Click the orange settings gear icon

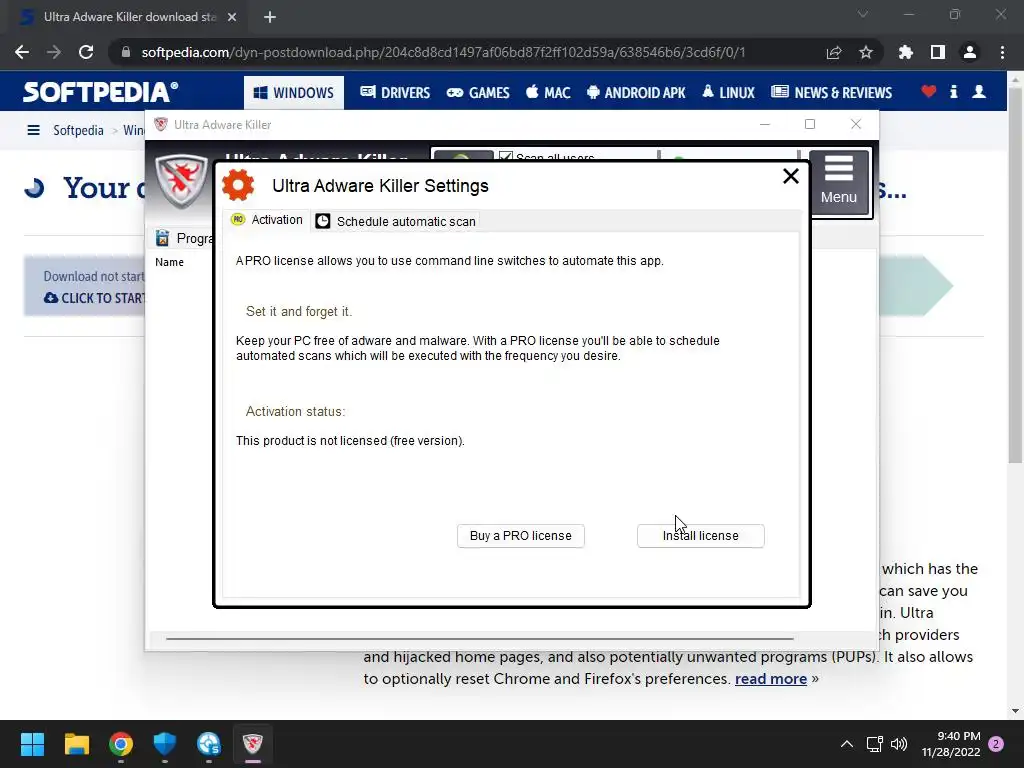point(238,185)
